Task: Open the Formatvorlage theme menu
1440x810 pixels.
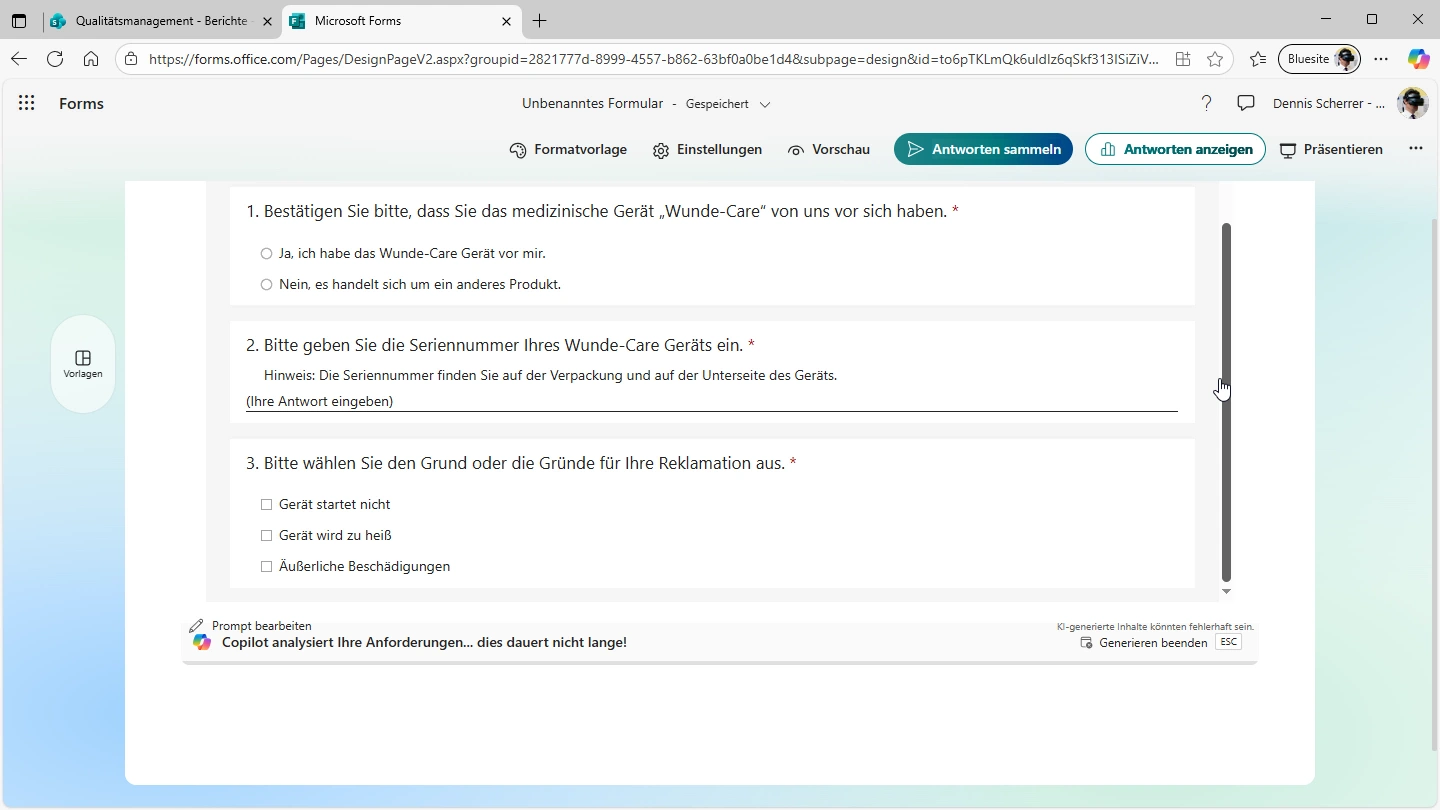Action: pyautogui.click(x=568, y=150)
